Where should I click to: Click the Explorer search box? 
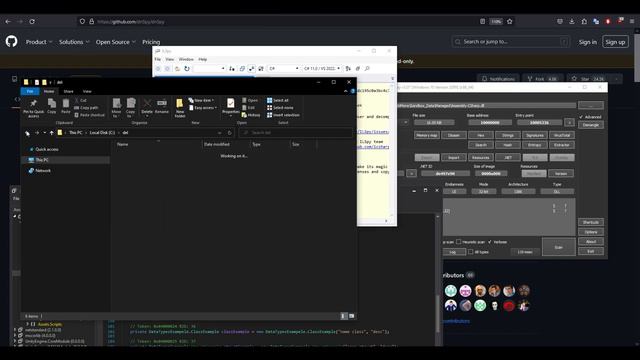(x=296, y=133)
